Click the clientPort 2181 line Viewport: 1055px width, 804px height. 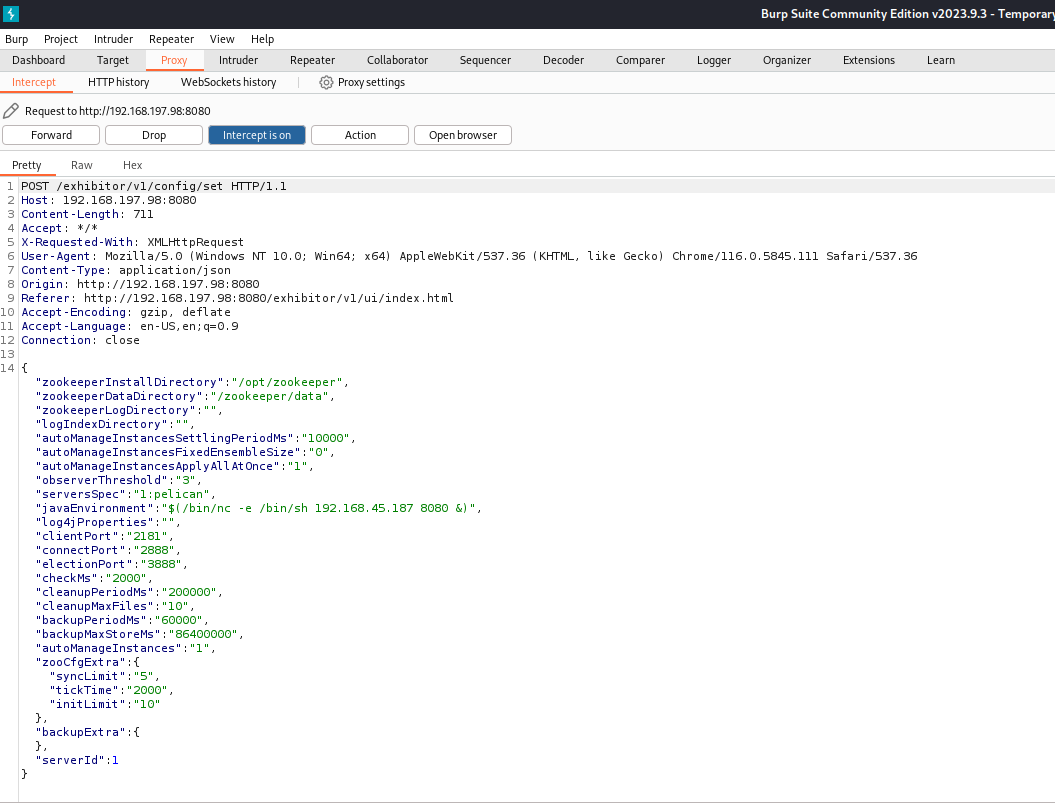click(x=104, y=536)
